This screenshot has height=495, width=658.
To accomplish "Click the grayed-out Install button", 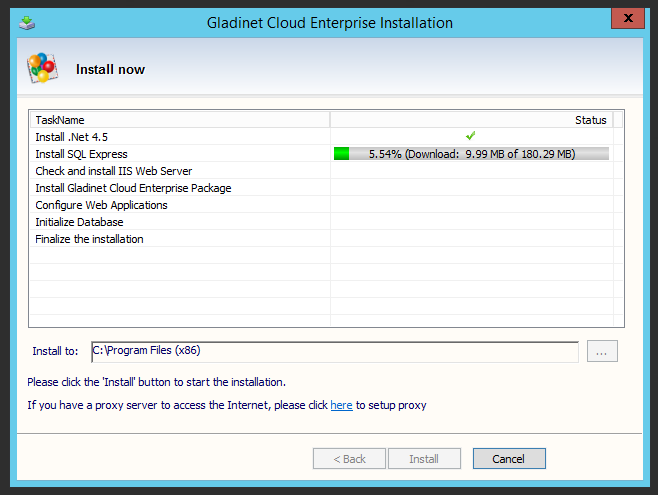I will point(424,459).
